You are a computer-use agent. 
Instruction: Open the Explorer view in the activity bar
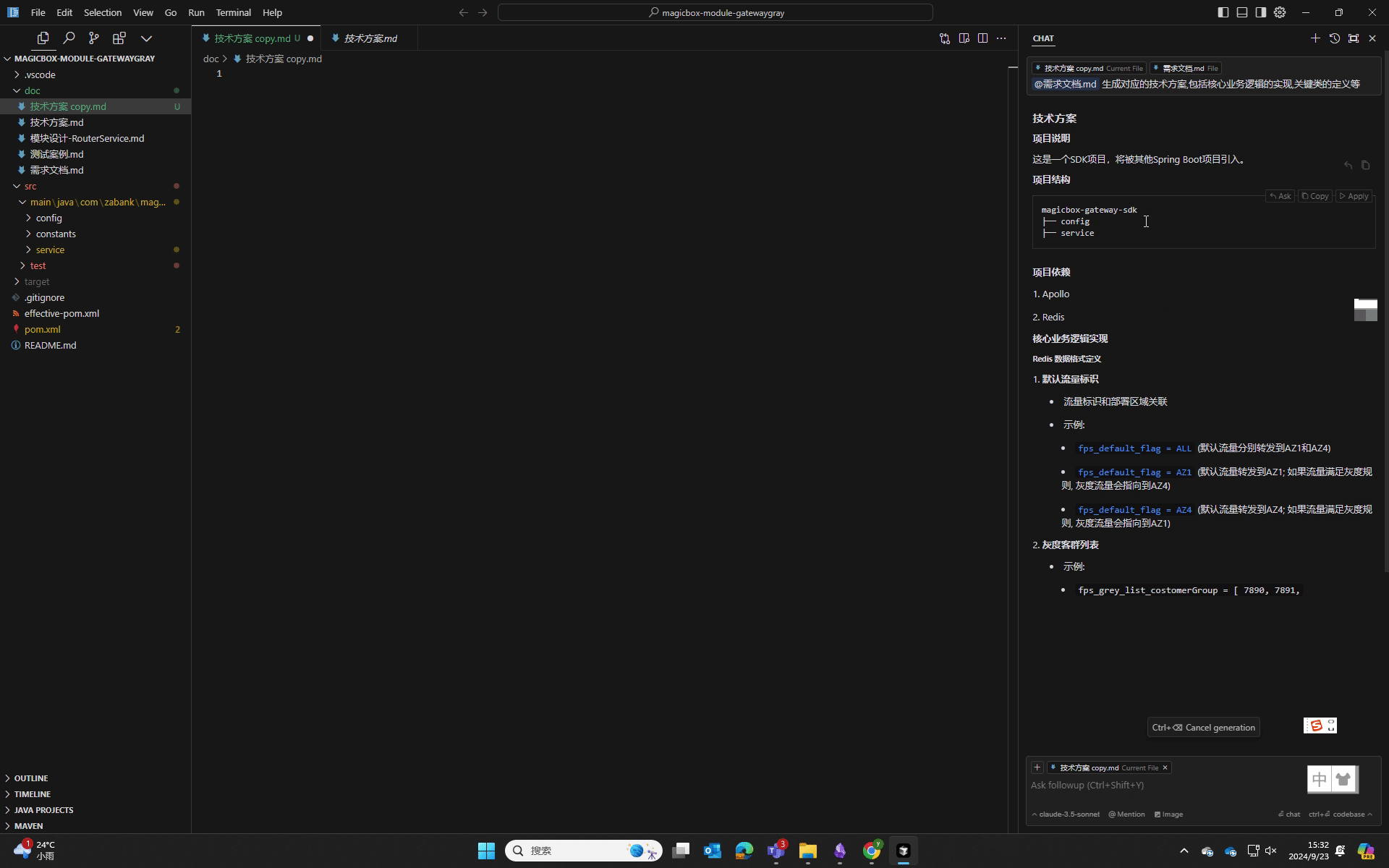coord(43,38)
